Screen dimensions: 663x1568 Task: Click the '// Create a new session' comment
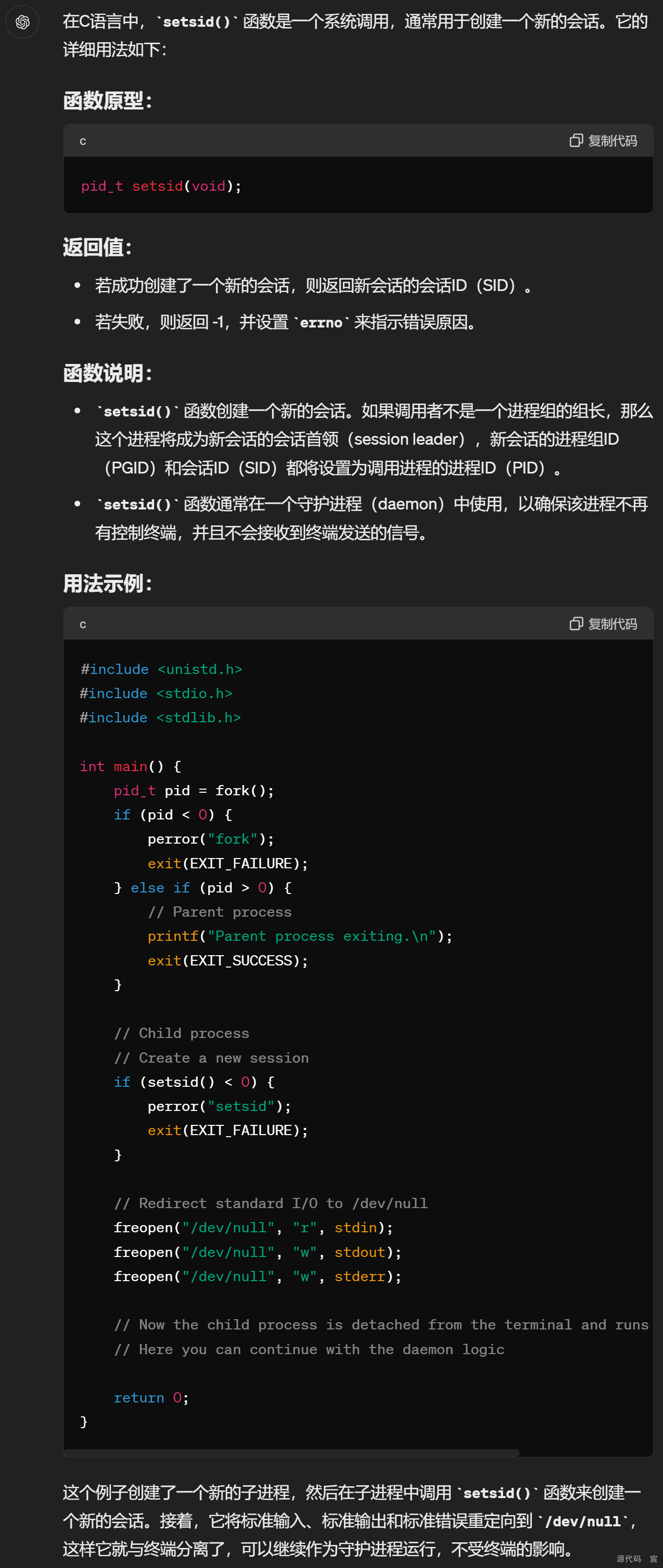point(211,1058)
